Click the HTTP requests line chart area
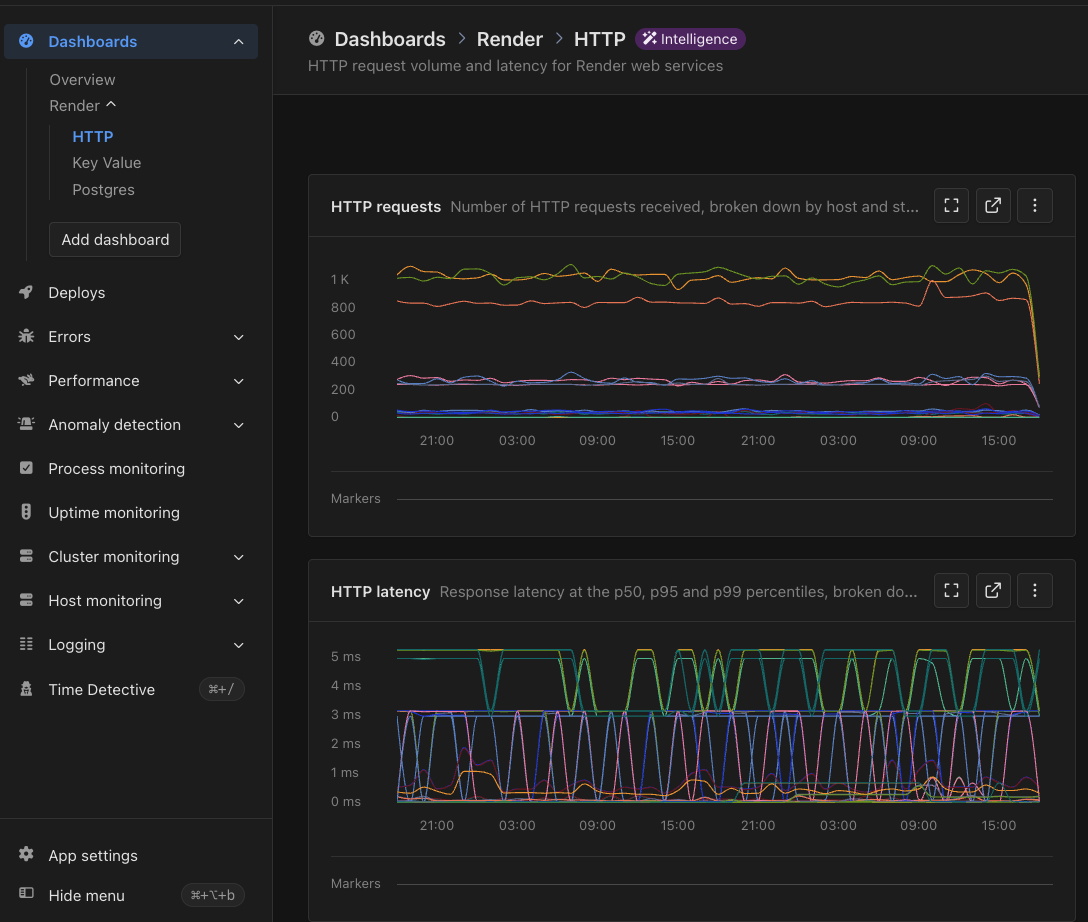The height and width of the screenshot is (922, 1088). (718, 341)
